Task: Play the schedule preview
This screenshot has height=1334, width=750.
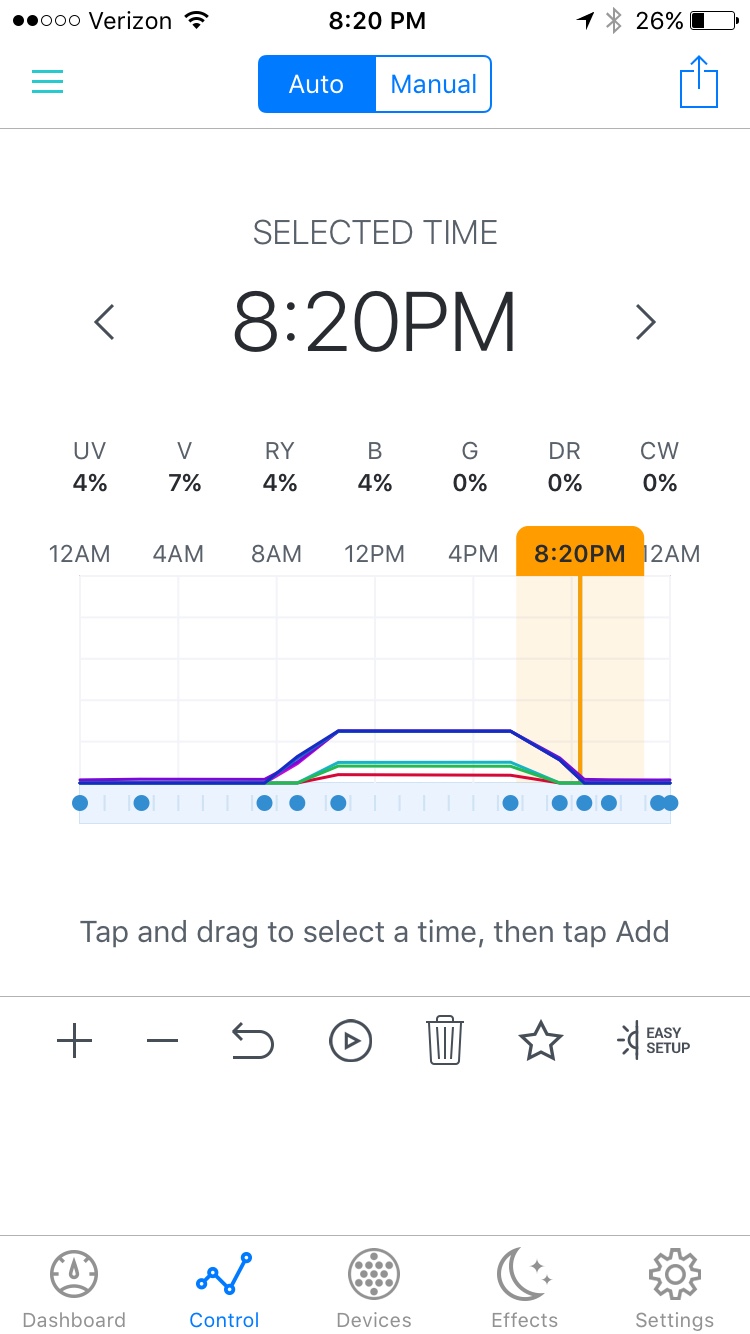Action: click(350, 1042)
